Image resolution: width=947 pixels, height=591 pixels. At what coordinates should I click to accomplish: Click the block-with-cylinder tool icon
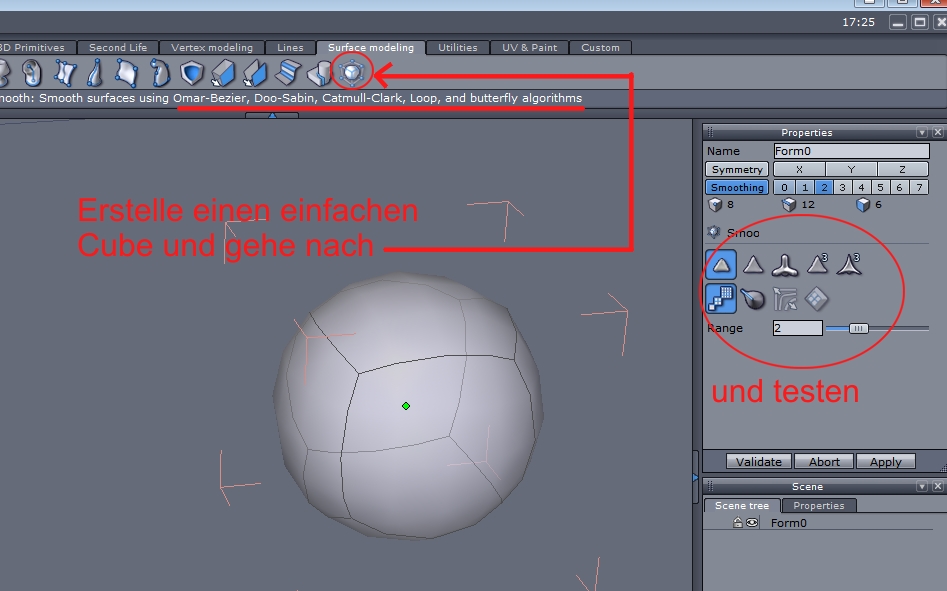click(319, 73)
